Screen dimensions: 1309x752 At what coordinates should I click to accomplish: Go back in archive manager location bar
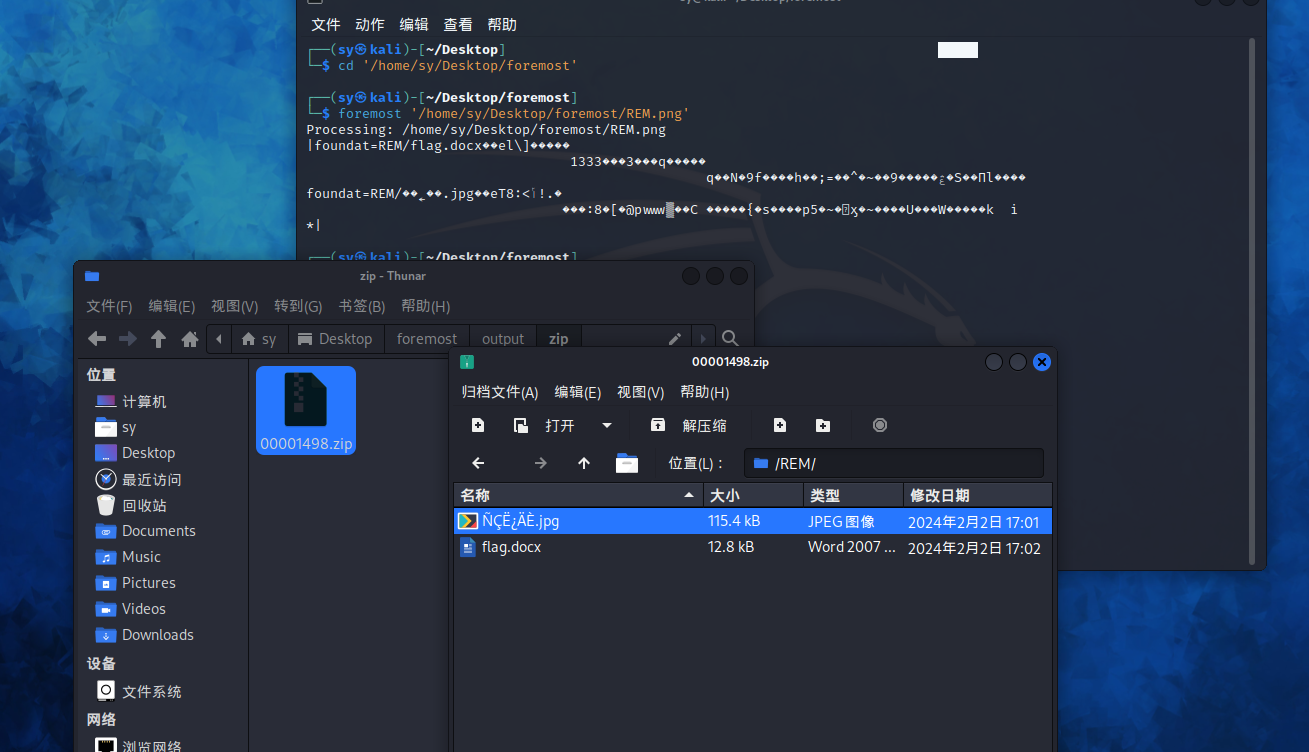[x=478, y=463]
